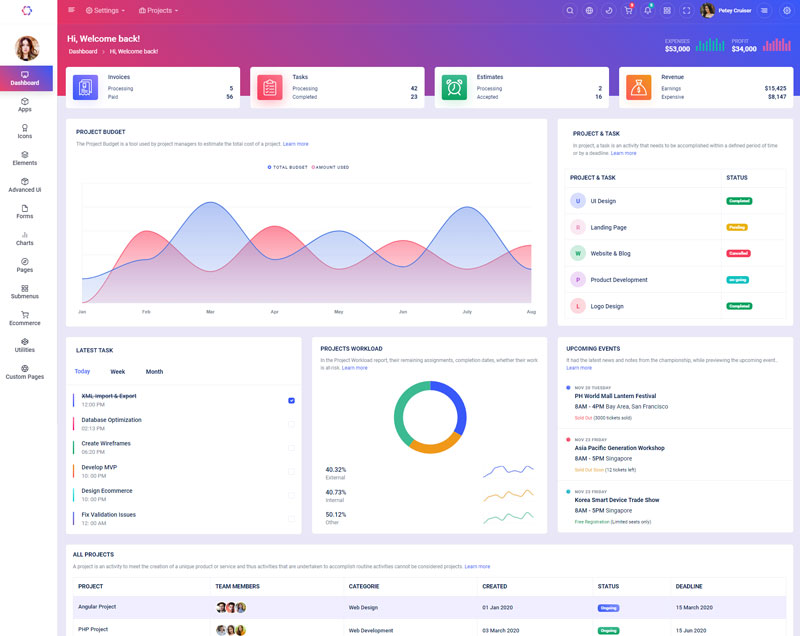Check the Develop MVP task checkbox

pos(291,471)
